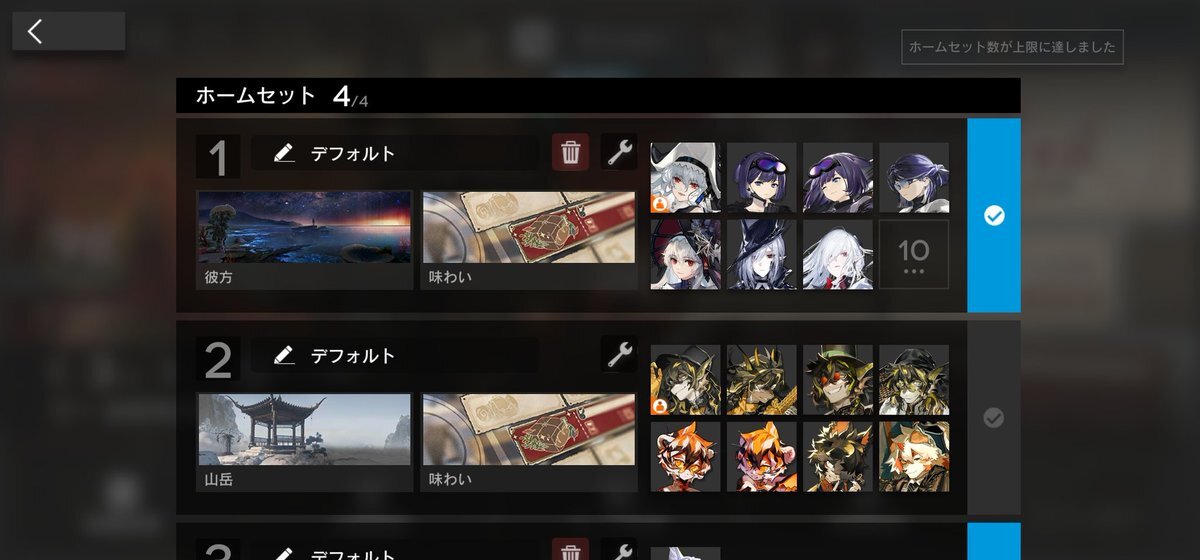The height and width of the screenshot is (560, 1200).
Task: Rename set 2 via the pencil icon
Action: click(x=284, y=355)
